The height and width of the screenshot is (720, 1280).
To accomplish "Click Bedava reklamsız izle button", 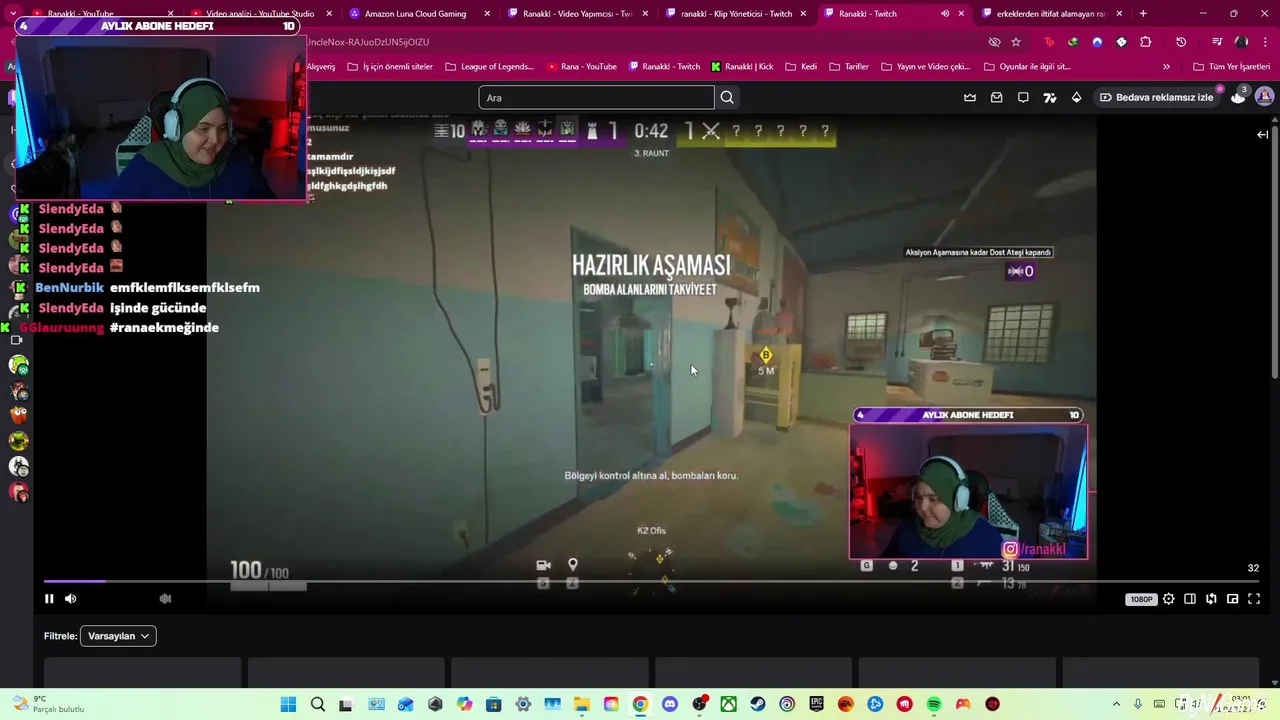I will [1156, 97].
